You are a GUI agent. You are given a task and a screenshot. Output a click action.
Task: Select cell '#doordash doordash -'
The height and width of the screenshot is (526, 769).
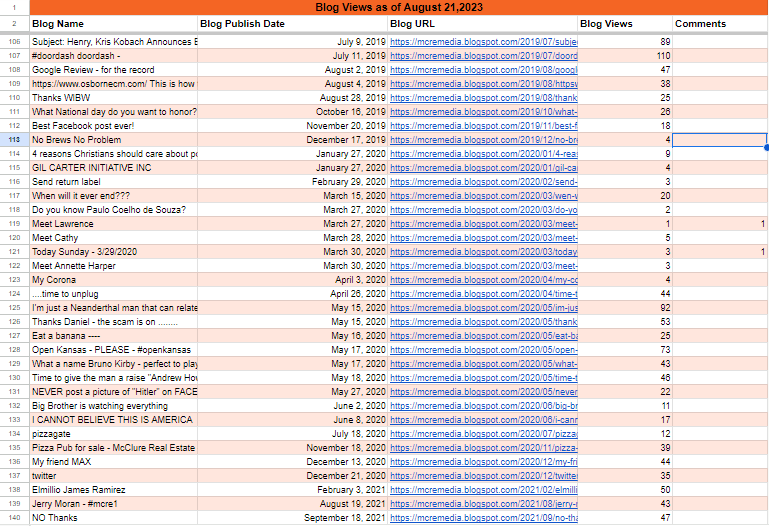pos(113,56)
